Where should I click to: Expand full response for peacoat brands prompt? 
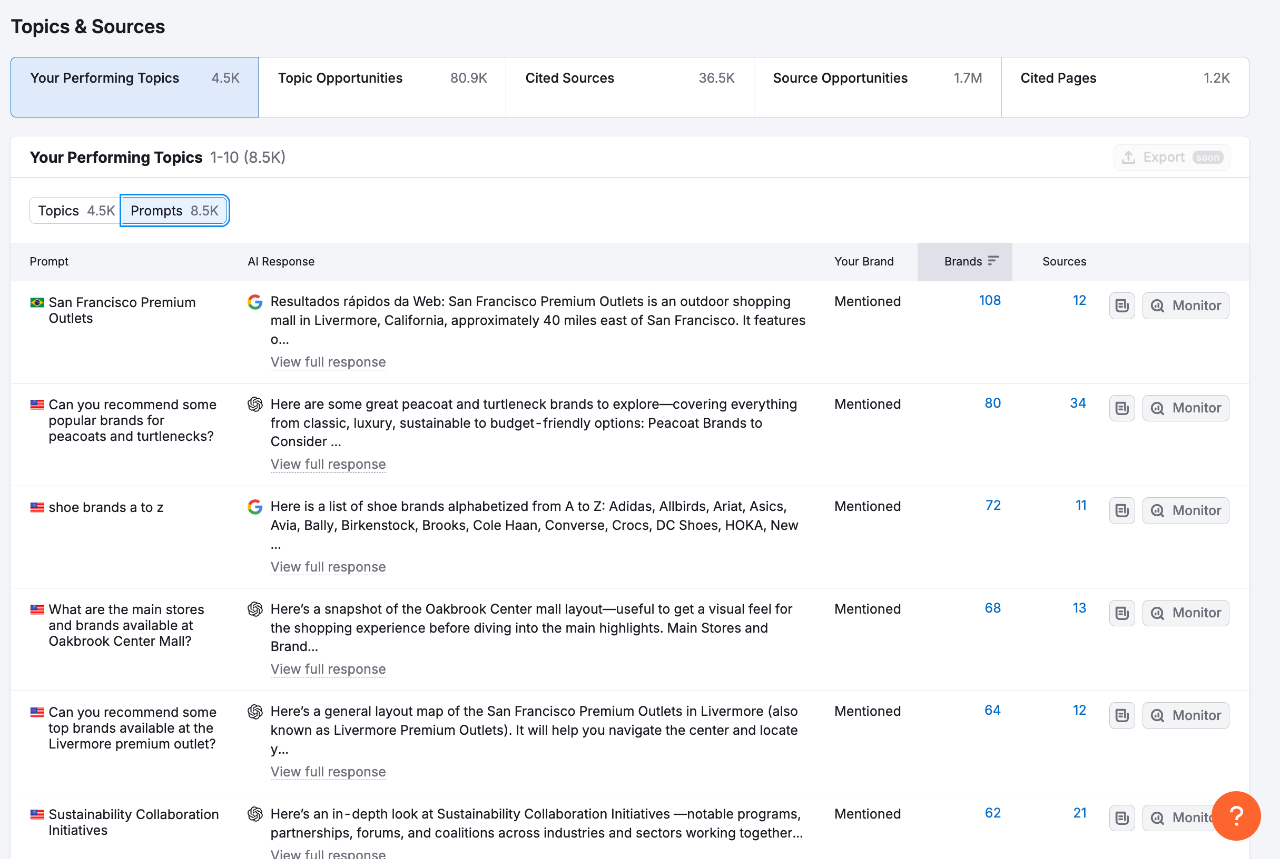[328, 465]
